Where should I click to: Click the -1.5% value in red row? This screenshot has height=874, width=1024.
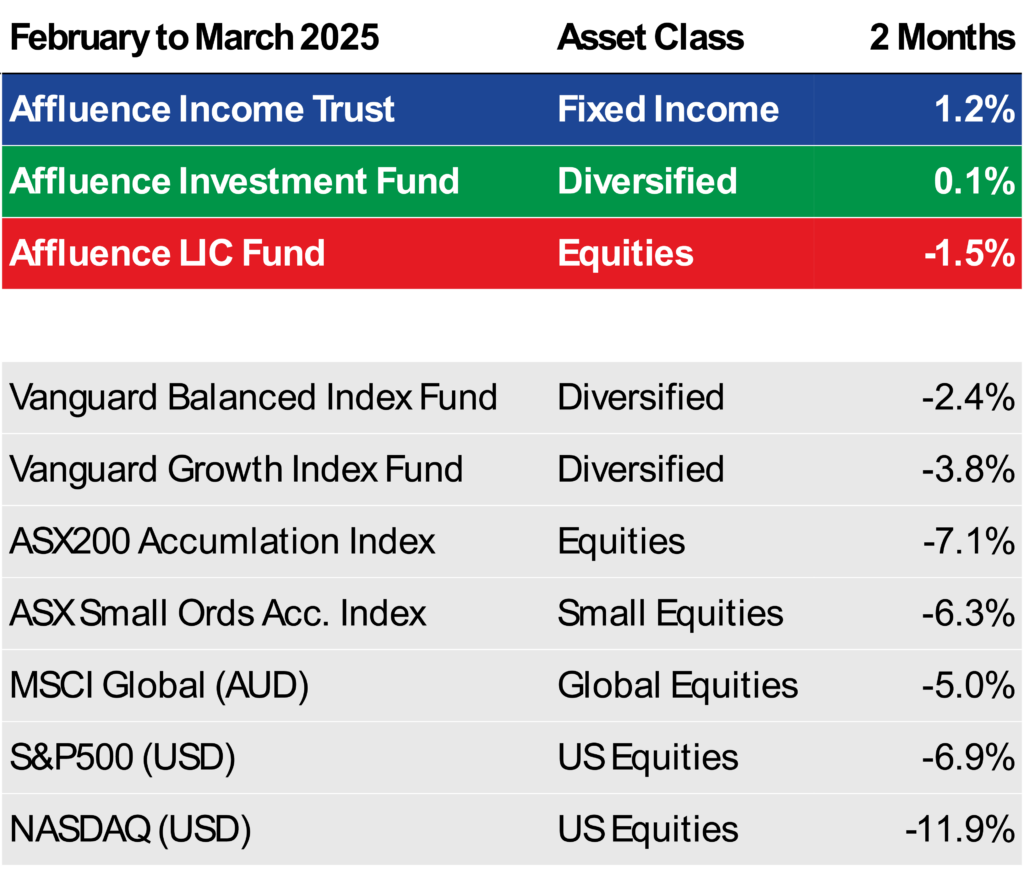point(970,253)
